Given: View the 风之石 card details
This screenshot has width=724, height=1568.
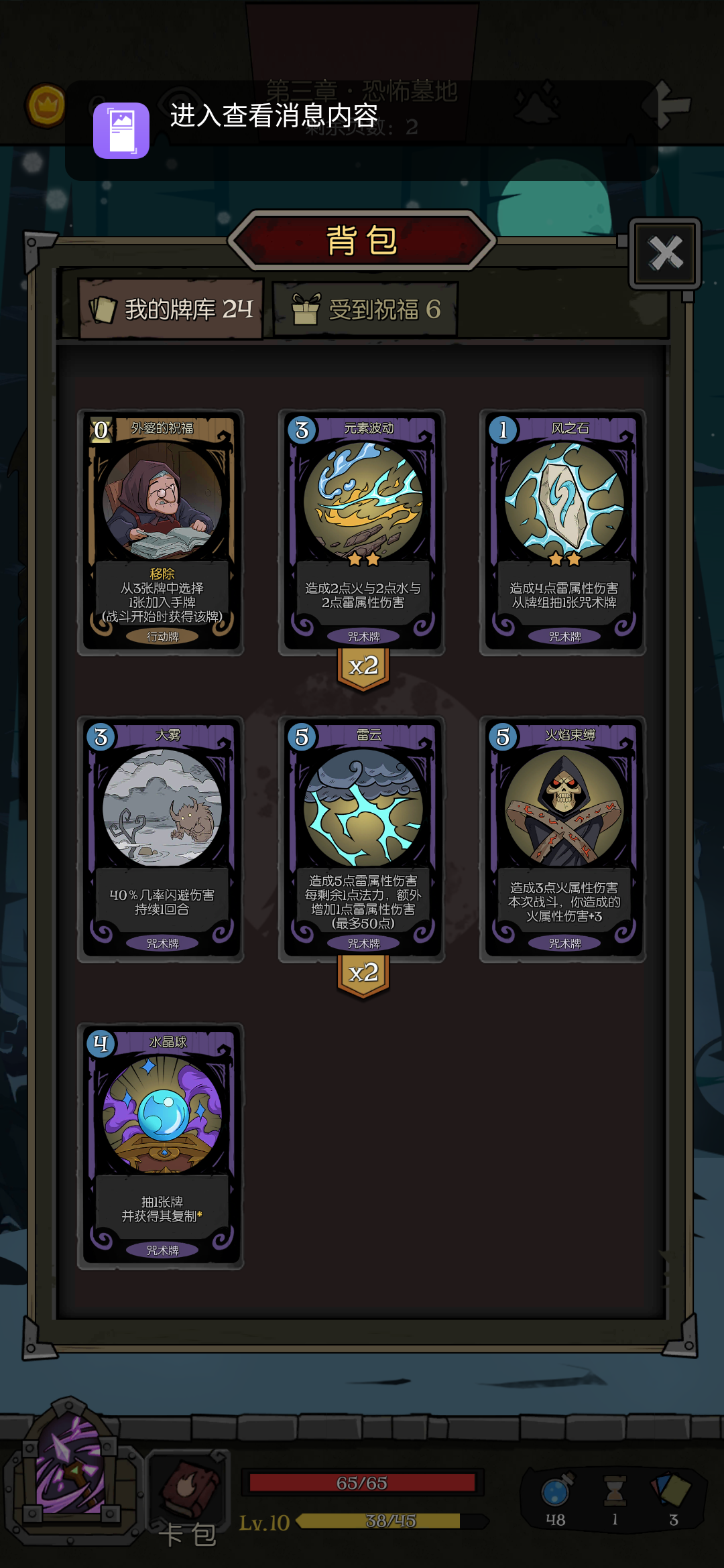Looking at the screenshot, I should click(x=563, y=533).
